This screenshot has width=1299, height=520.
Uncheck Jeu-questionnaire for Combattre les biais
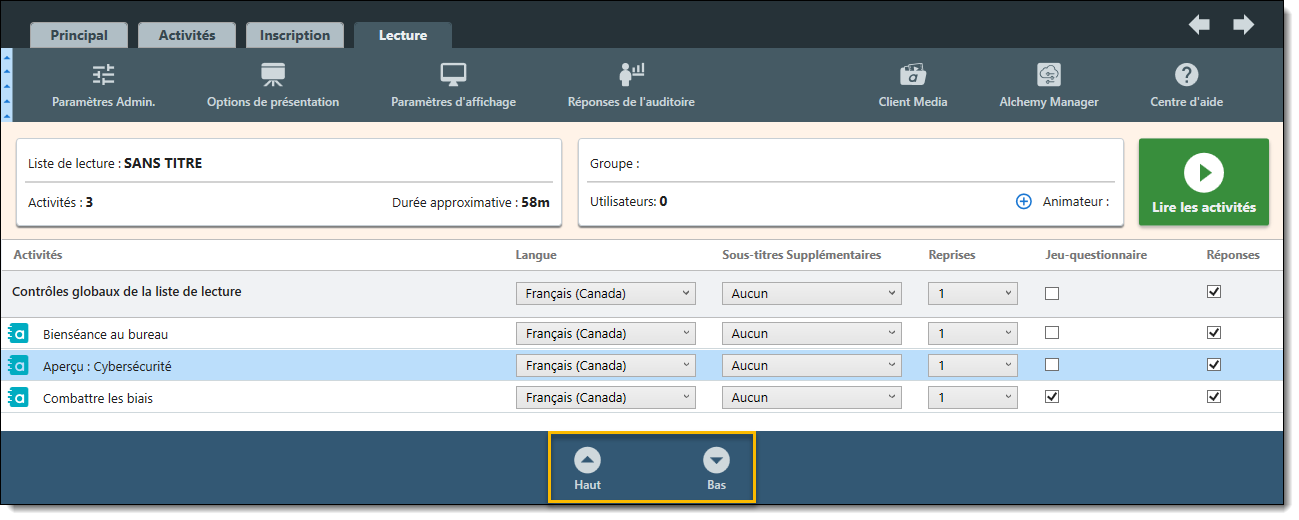(x=1051, y=397)
